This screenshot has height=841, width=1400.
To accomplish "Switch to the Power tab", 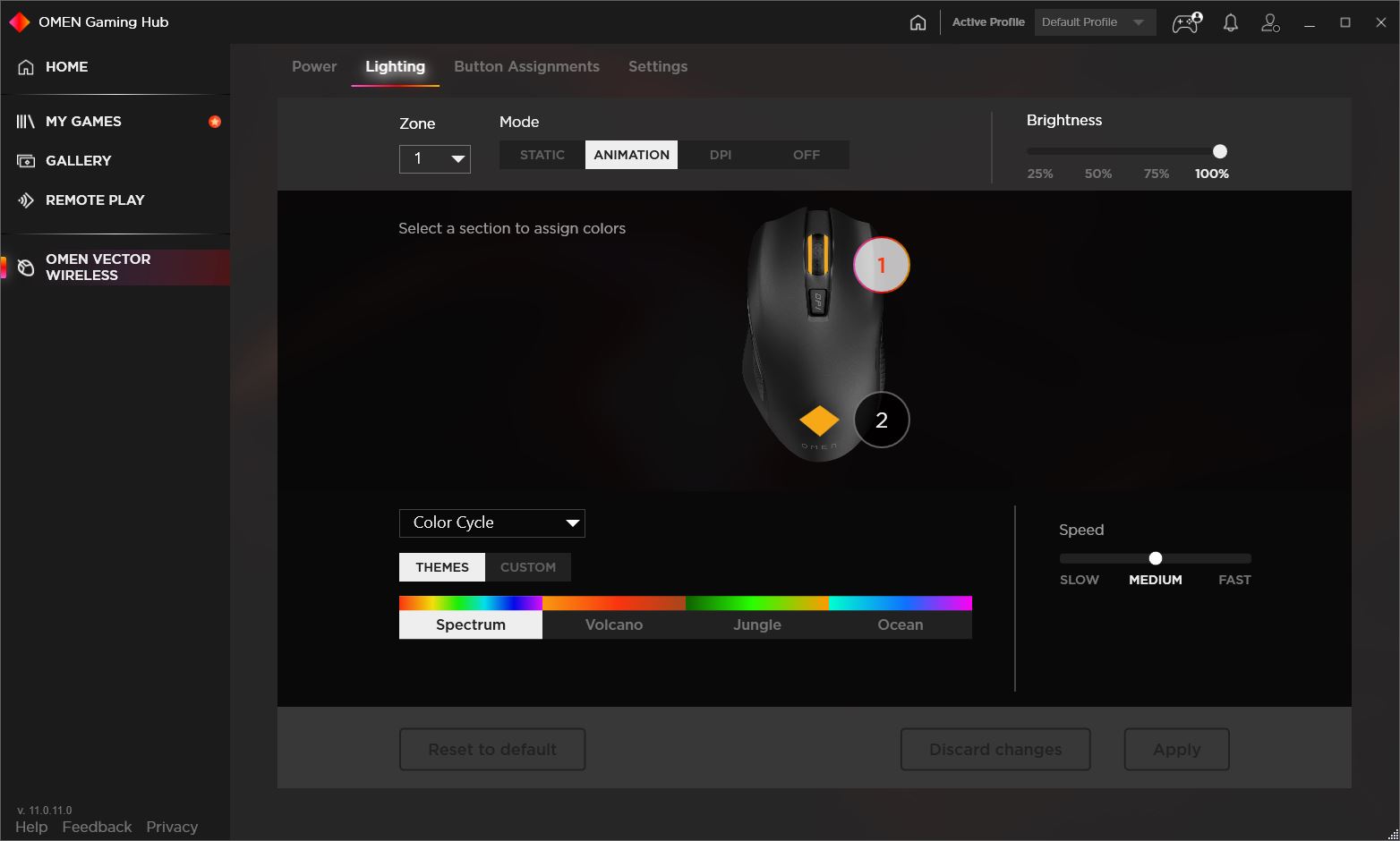I will (314, 67).
